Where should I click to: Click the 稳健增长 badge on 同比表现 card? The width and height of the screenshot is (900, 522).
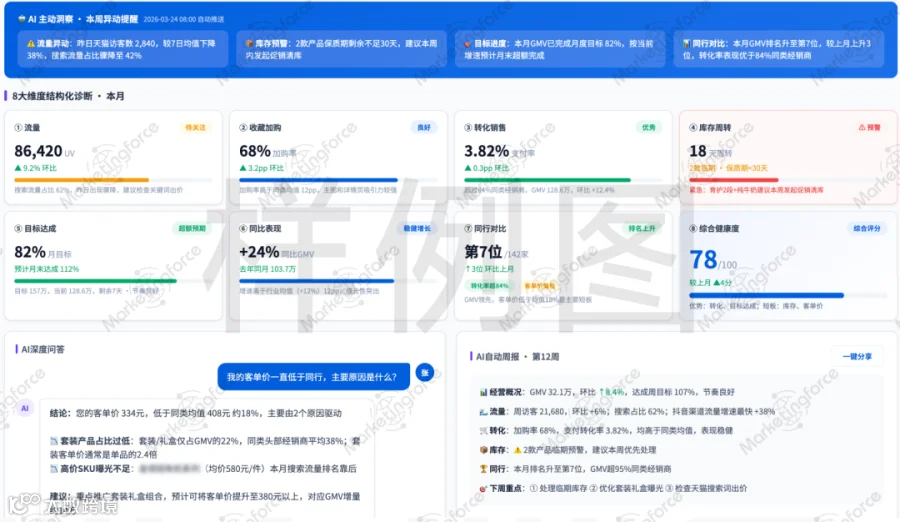coord(417,229)
